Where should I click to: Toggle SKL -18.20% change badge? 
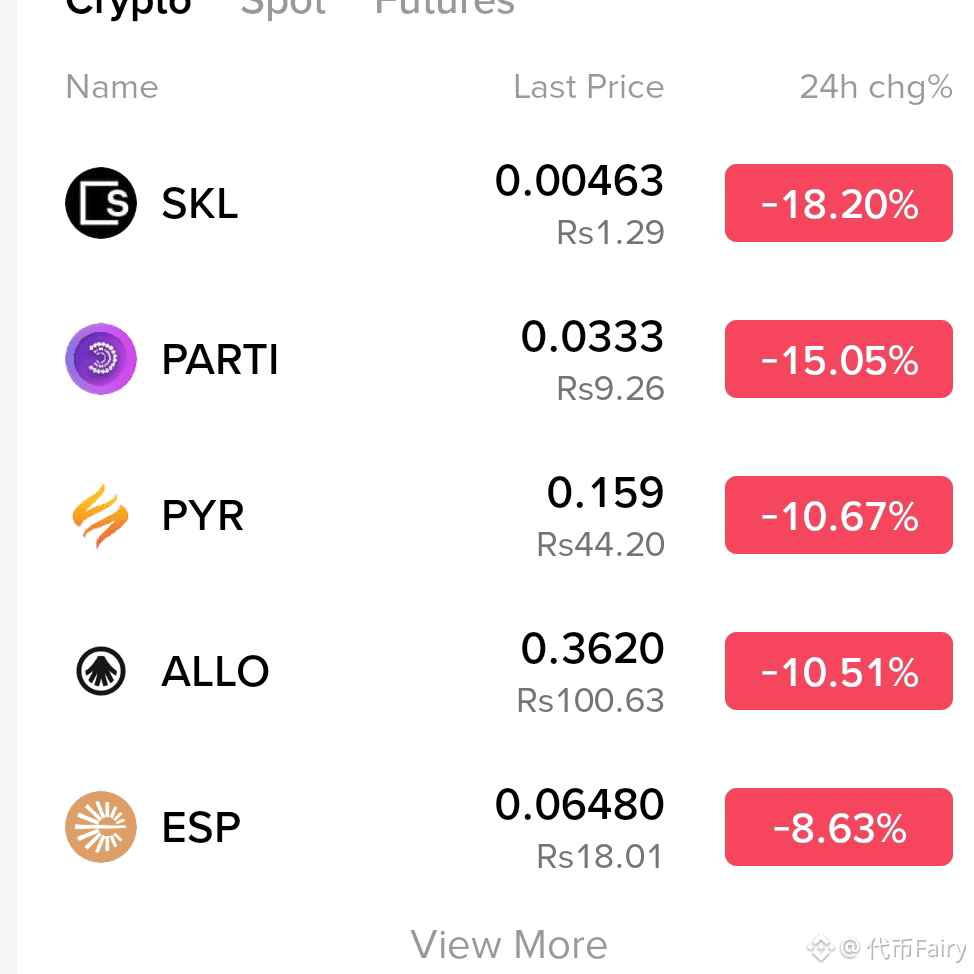point(839,203)
